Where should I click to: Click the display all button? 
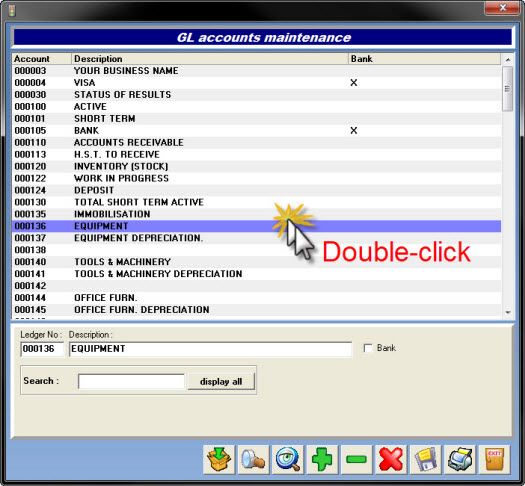click(221, 382)
